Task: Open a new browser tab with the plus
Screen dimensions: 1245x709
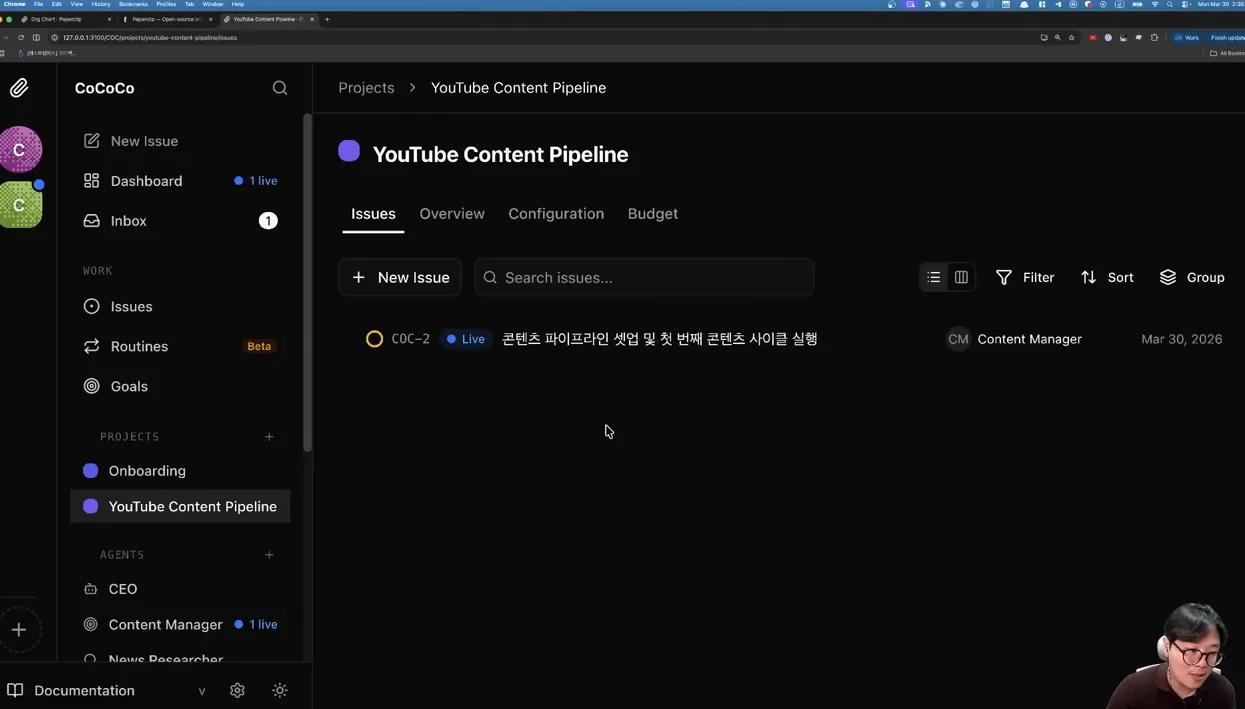Action: click(327, 19)
